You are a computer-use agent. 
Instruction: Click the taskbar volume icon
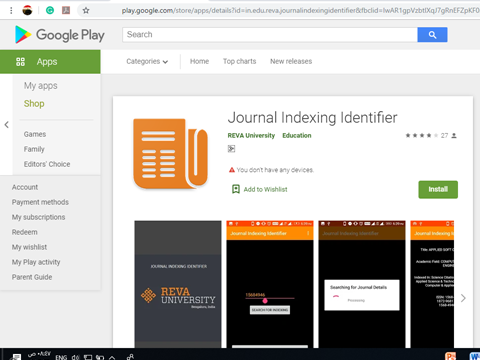[x=75, y=357]
